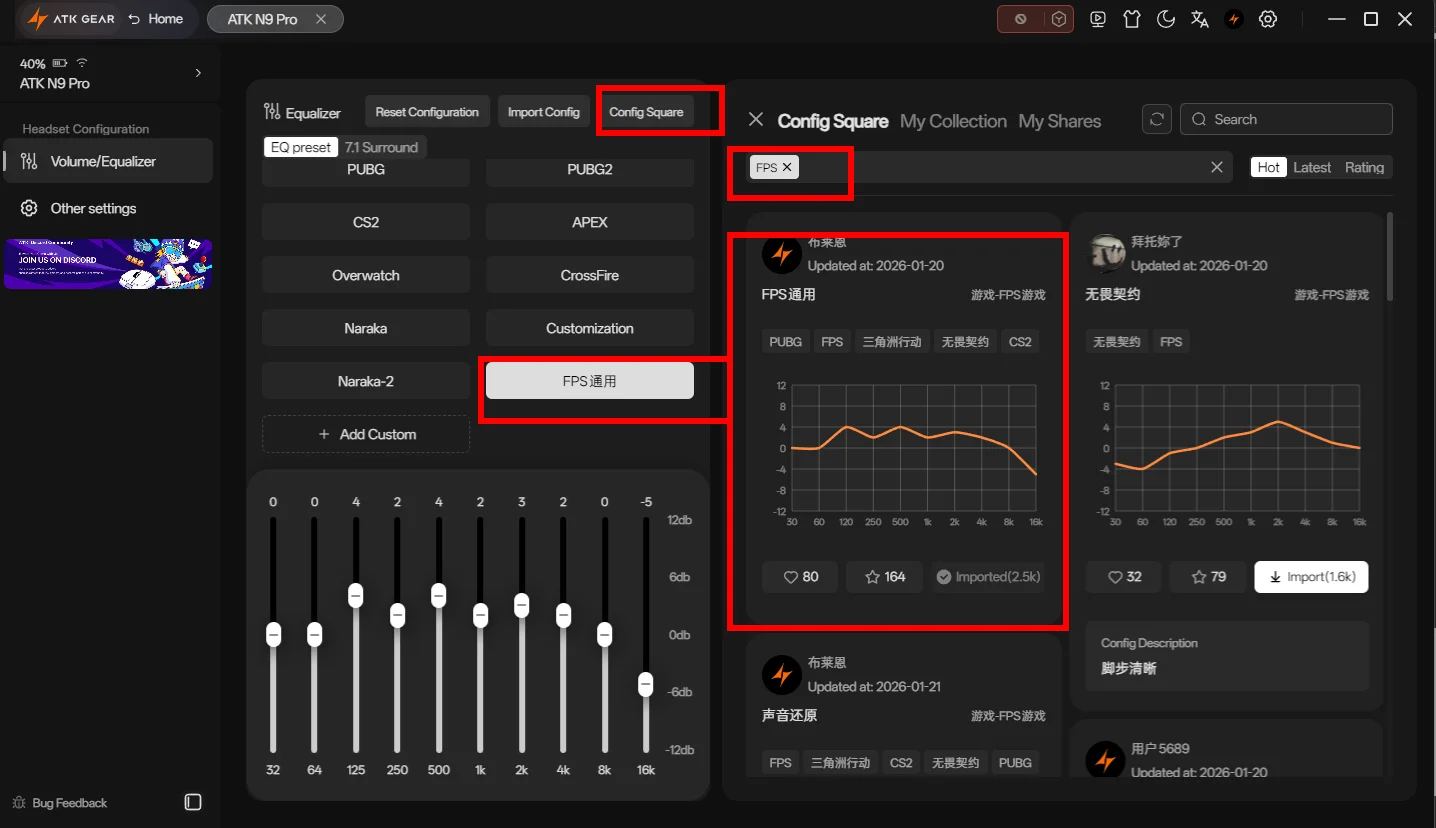Expand the ATK N9 Pro device chevron

(198, 73)
